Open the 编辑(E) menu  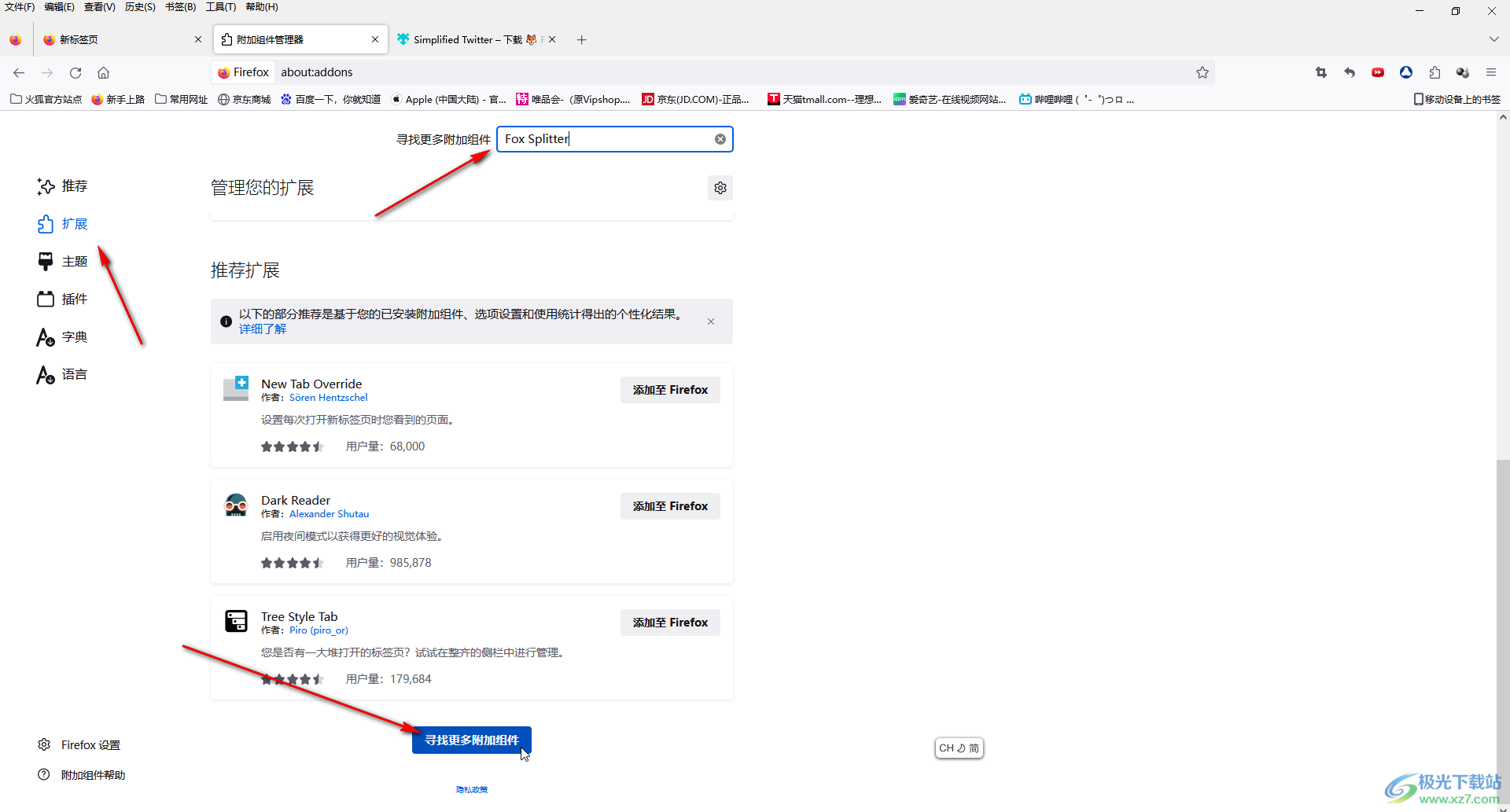point(60,7)
